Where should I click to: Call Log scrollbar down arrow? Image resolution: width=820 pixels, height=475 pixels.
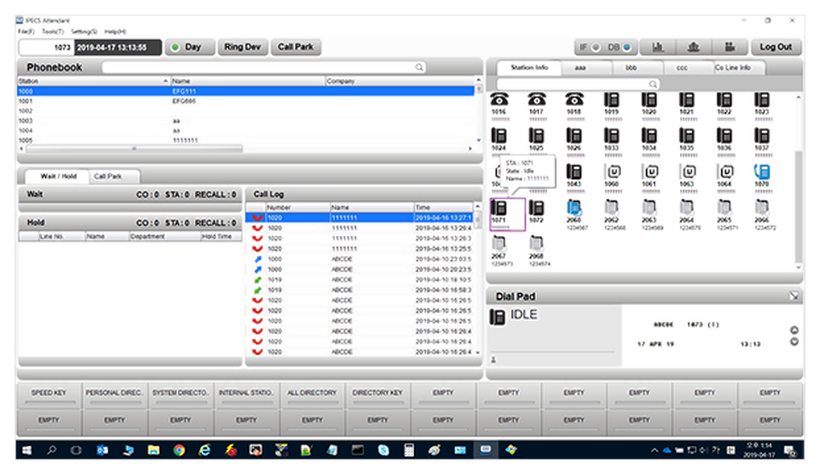(477, 353)
